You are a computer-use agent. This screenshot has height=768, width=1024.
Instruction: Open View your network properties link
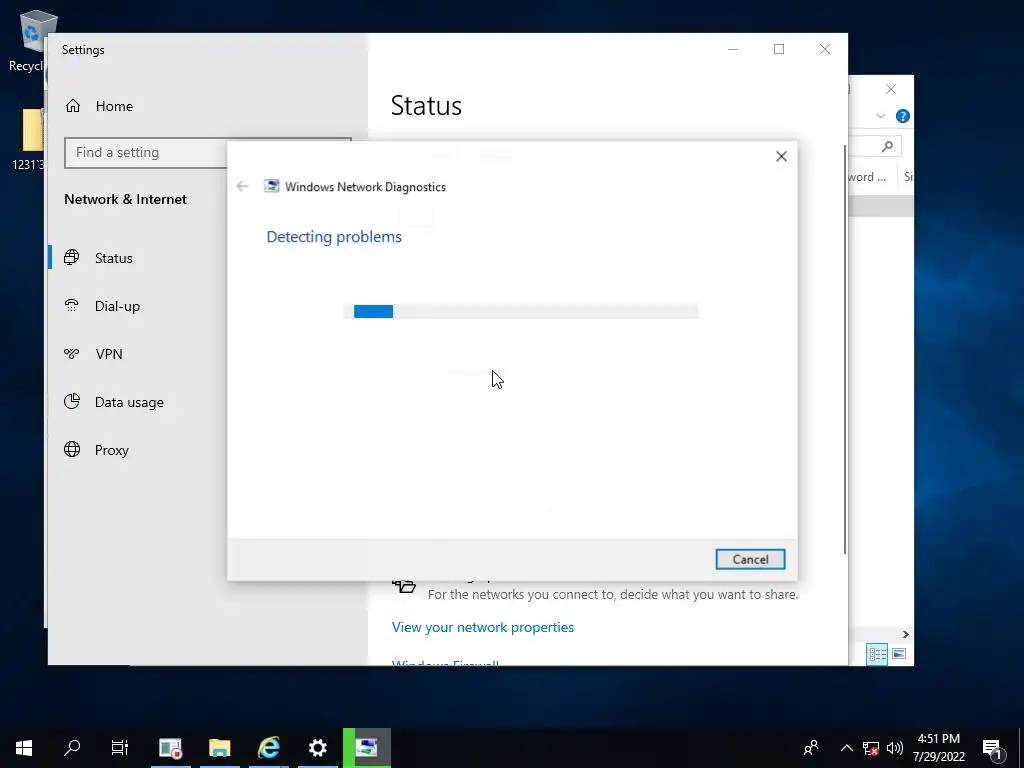[483, 627]
